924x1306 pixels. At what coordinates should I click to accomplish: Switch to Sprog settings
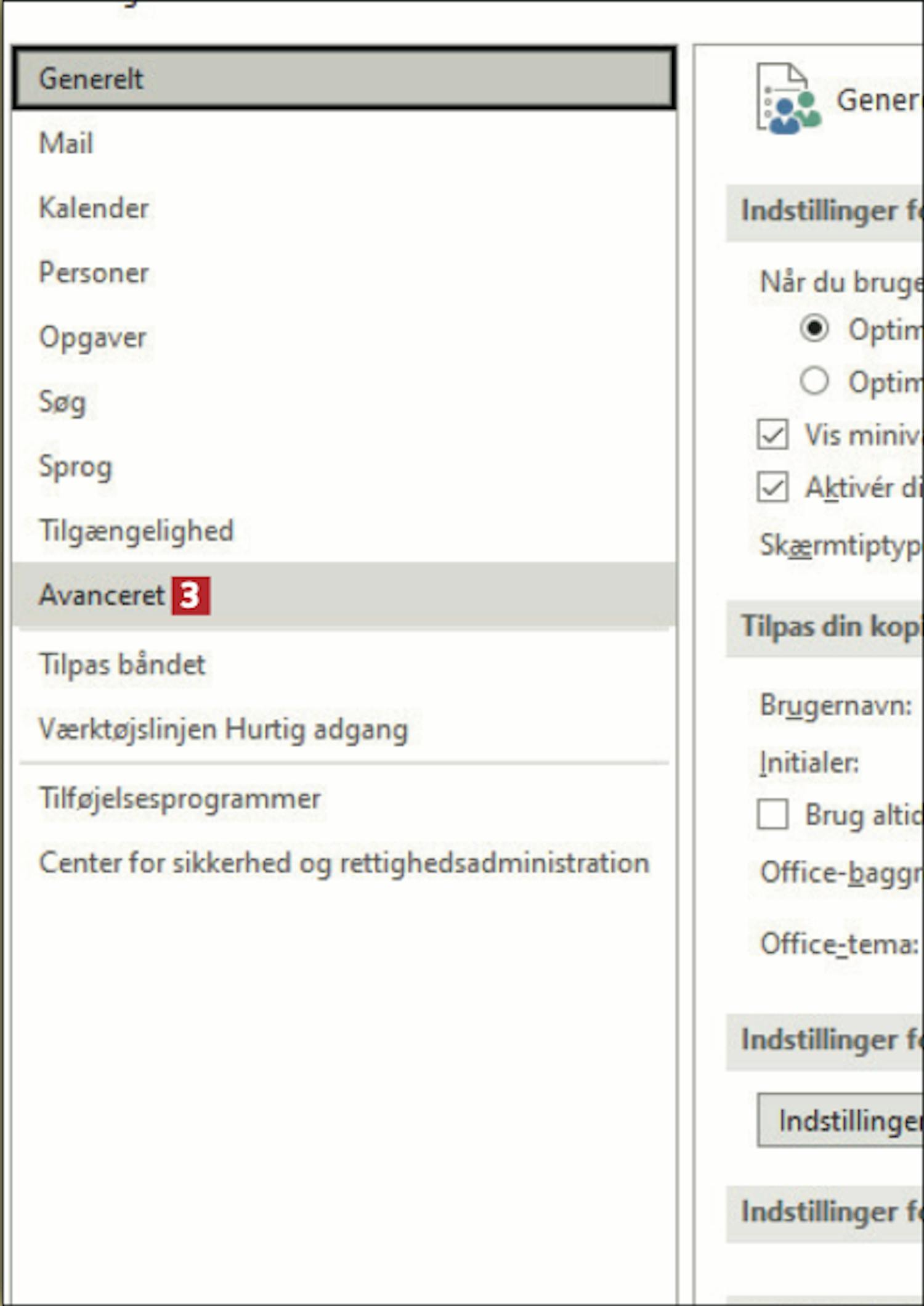point(344,467)
